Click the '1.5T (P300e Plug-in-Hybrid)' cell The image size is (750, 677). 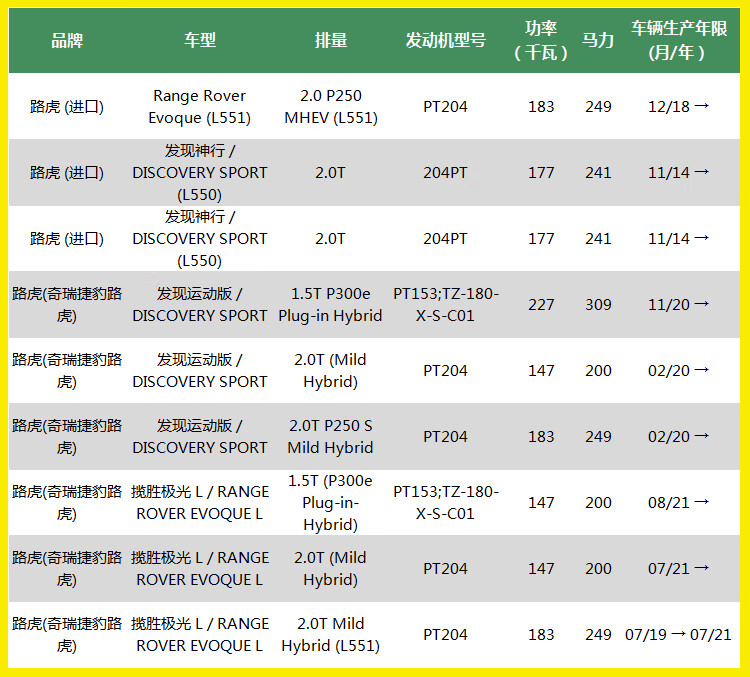(331, 503)
